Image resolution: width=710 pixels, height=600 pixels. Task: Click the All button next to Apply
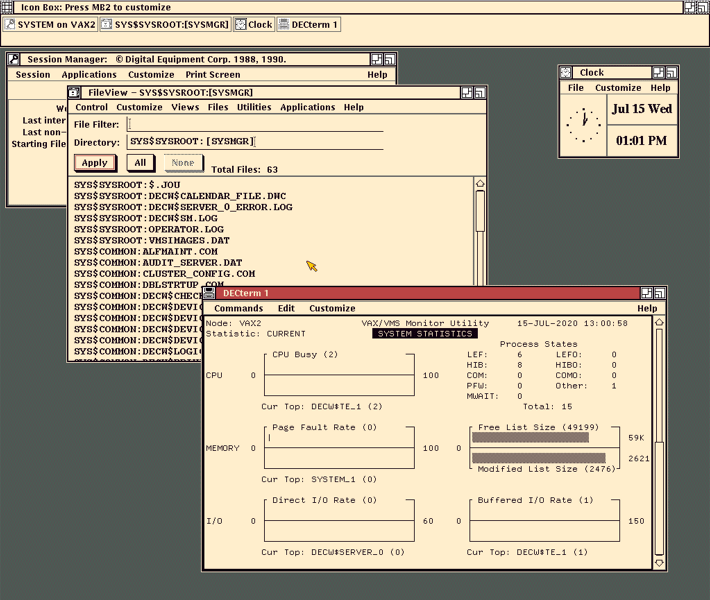coord(140,162)
